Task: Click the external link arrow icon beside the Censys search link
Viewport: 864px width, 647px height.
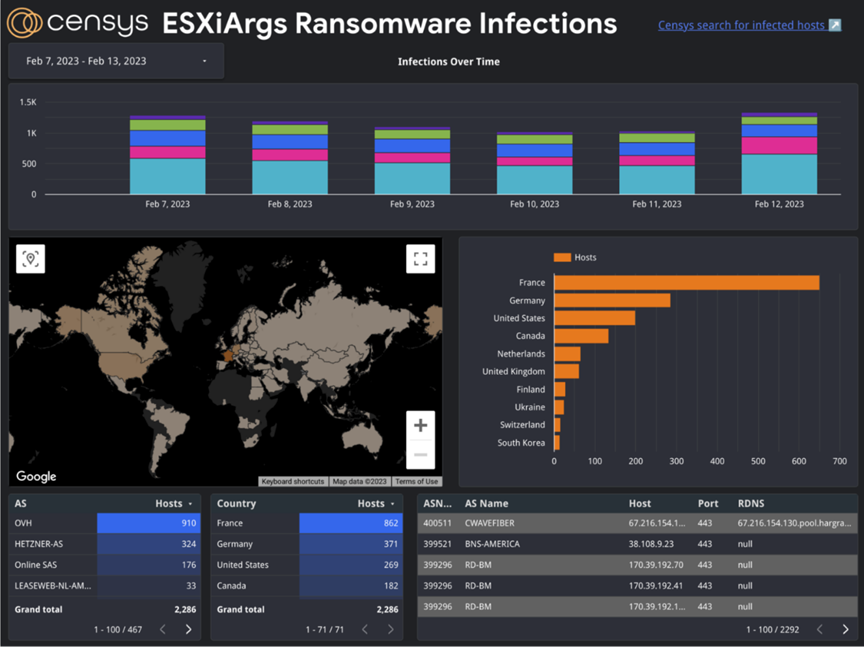Action: (835, 25)
